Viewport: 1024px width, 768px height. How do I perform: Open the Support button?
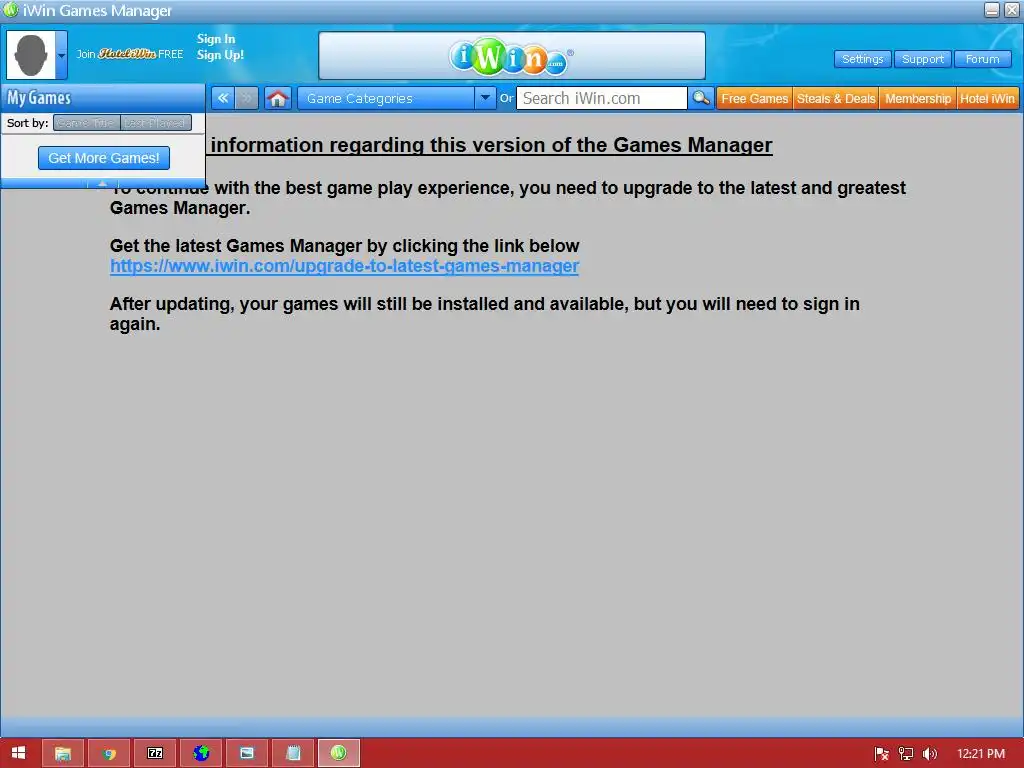click(923, 59)
